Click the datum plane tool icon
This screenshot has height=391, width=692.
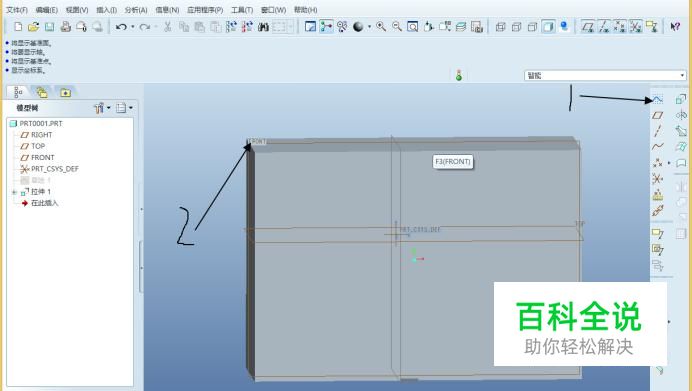click(658, 115)
